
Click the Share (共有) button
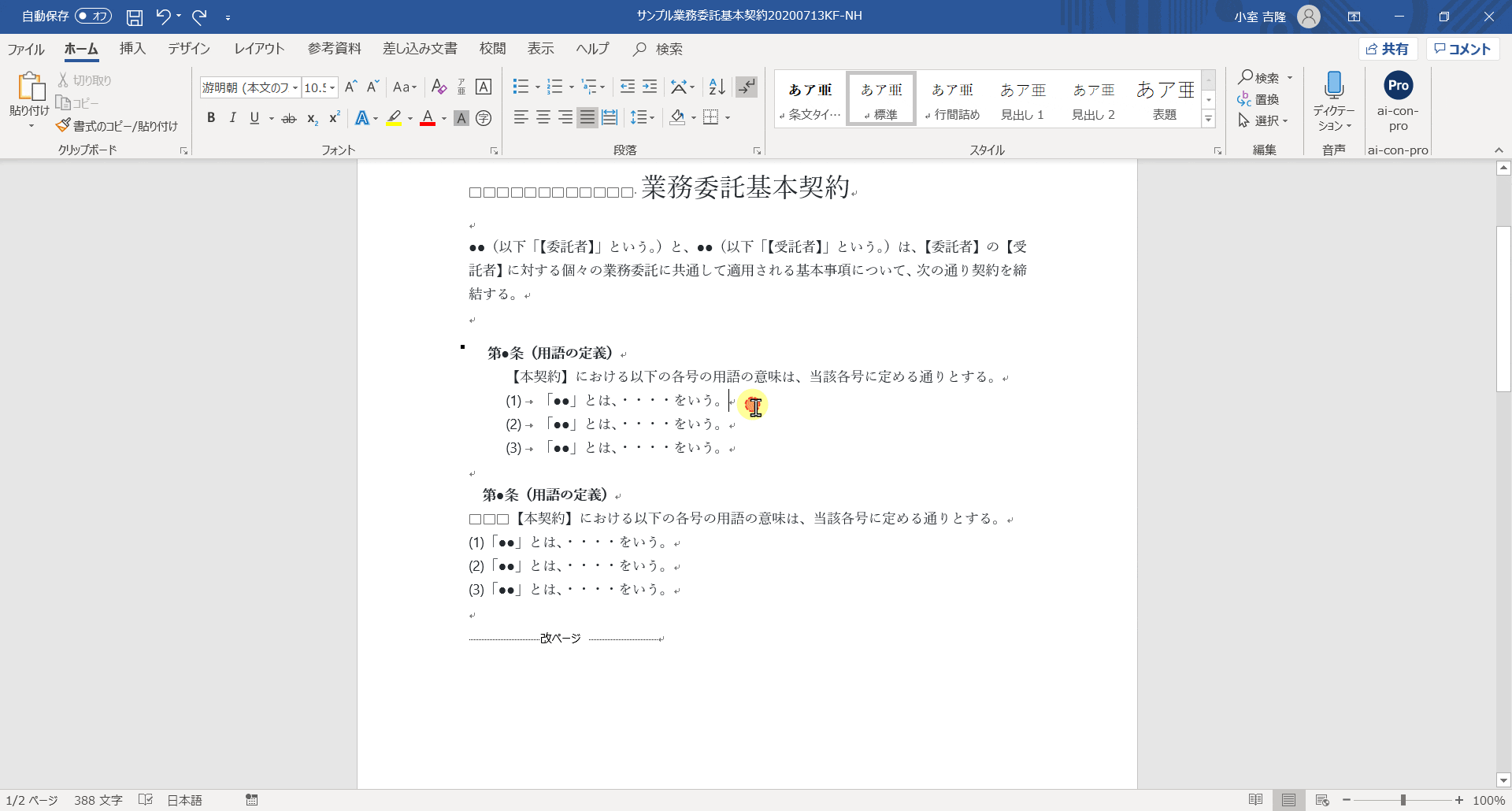[x=1388, y=49]
